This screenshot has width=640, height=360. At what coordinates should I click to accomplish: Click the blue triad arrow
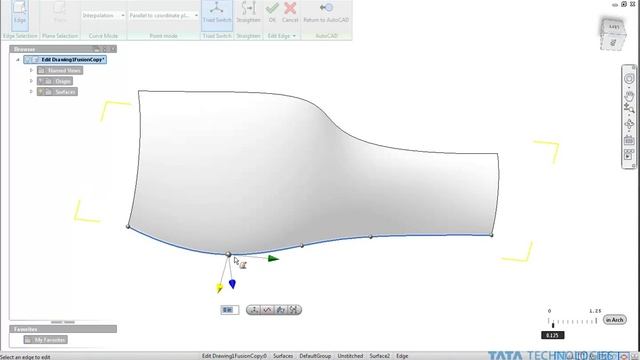(232, 284)
